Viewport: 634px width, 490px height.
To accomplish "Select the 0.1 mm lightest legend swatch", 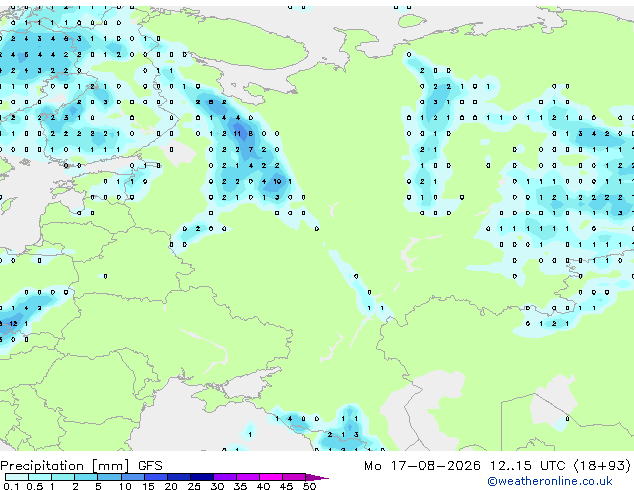I will tap(17, 477).
